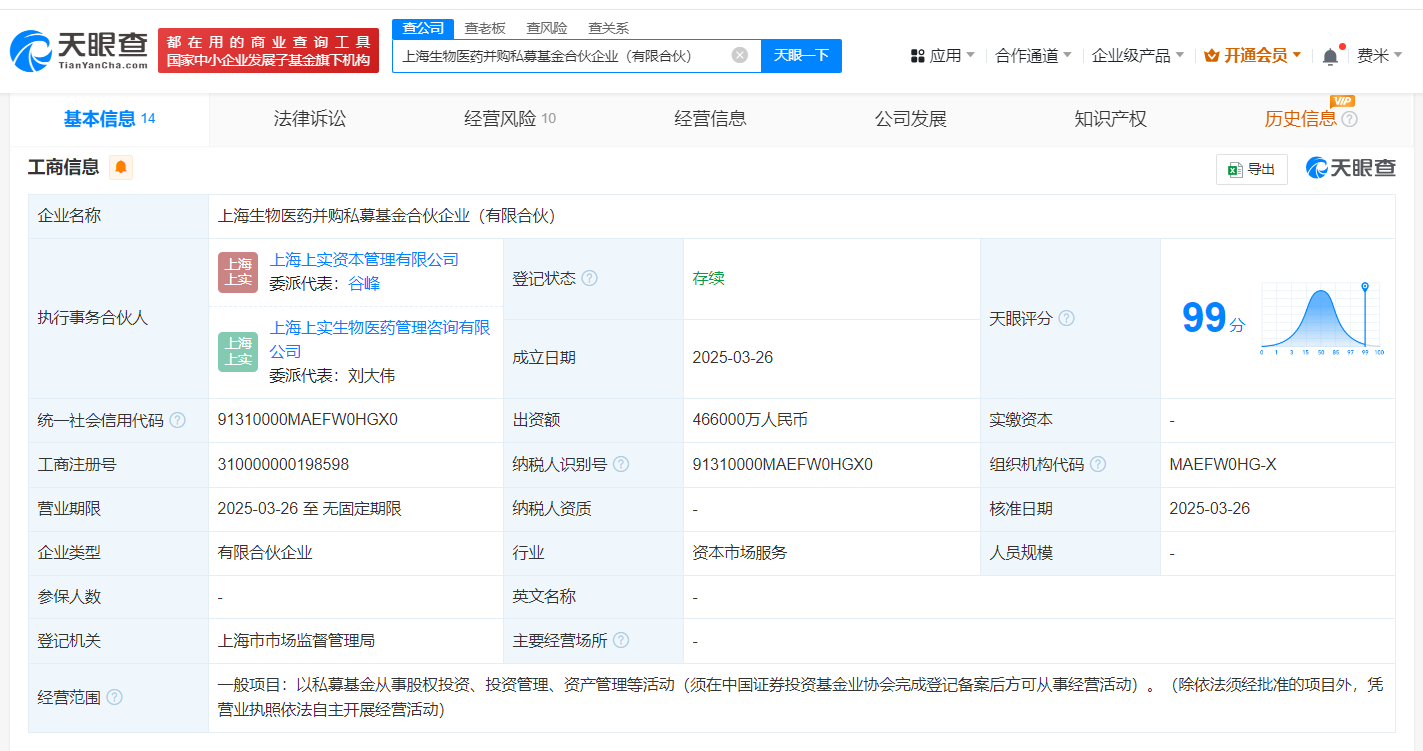Viewport: 1423px width, 751px height.
Task: Switch to the 基本信息 tab
Action: pos(109,119)
